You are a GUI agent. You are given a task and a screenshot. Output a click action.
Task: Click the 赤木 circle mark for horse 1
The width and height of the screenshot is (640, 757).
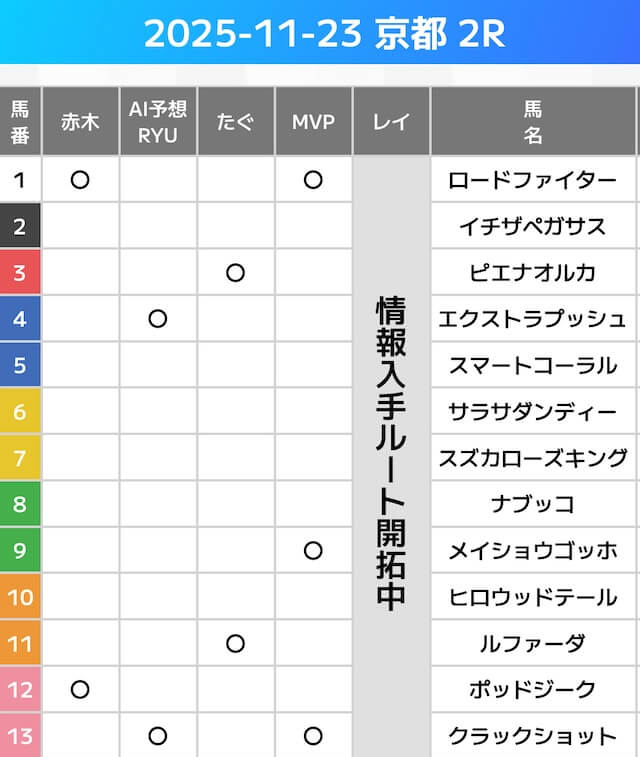click(81, 180)
